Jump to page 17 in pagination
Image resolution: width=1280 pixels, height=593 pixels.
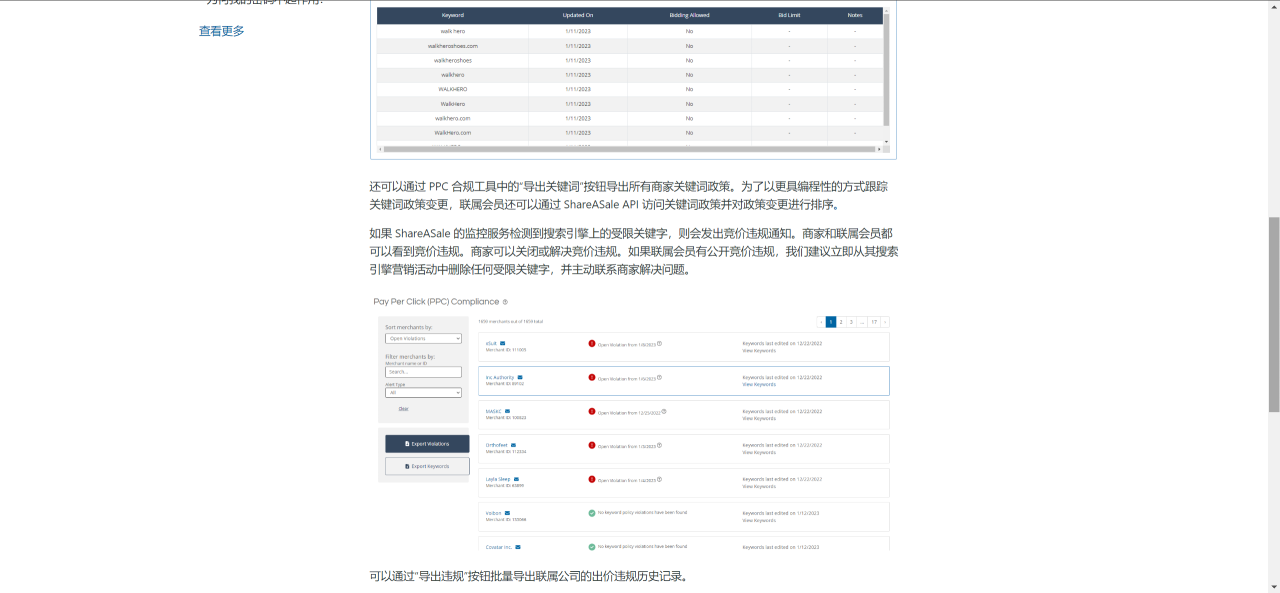coord(873,322)
